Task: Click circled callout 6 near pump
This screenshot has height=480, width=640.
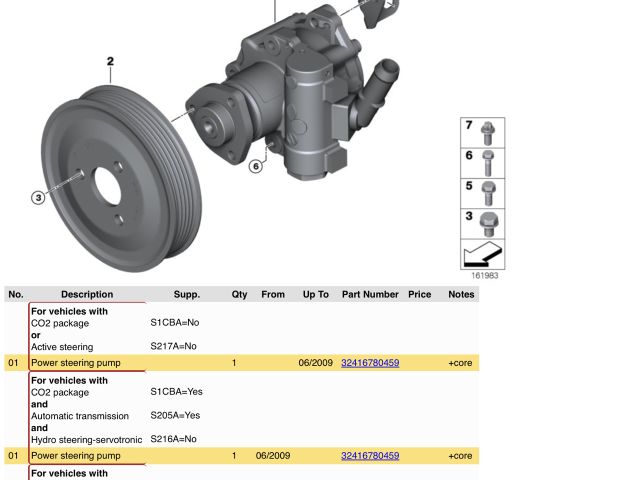Action: 256,166
